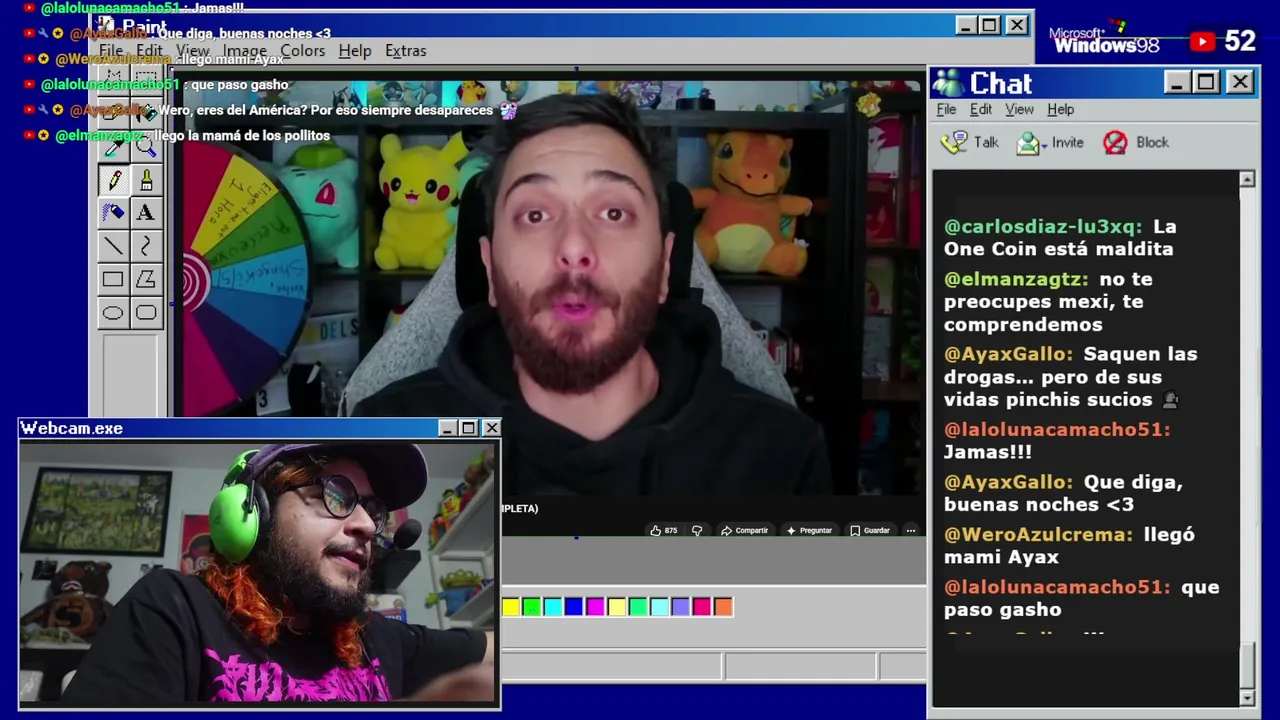Viewport: 1280px width, 720px height.
Task: Maximize the Webcam.exe window
Action: tap(468, 428)
